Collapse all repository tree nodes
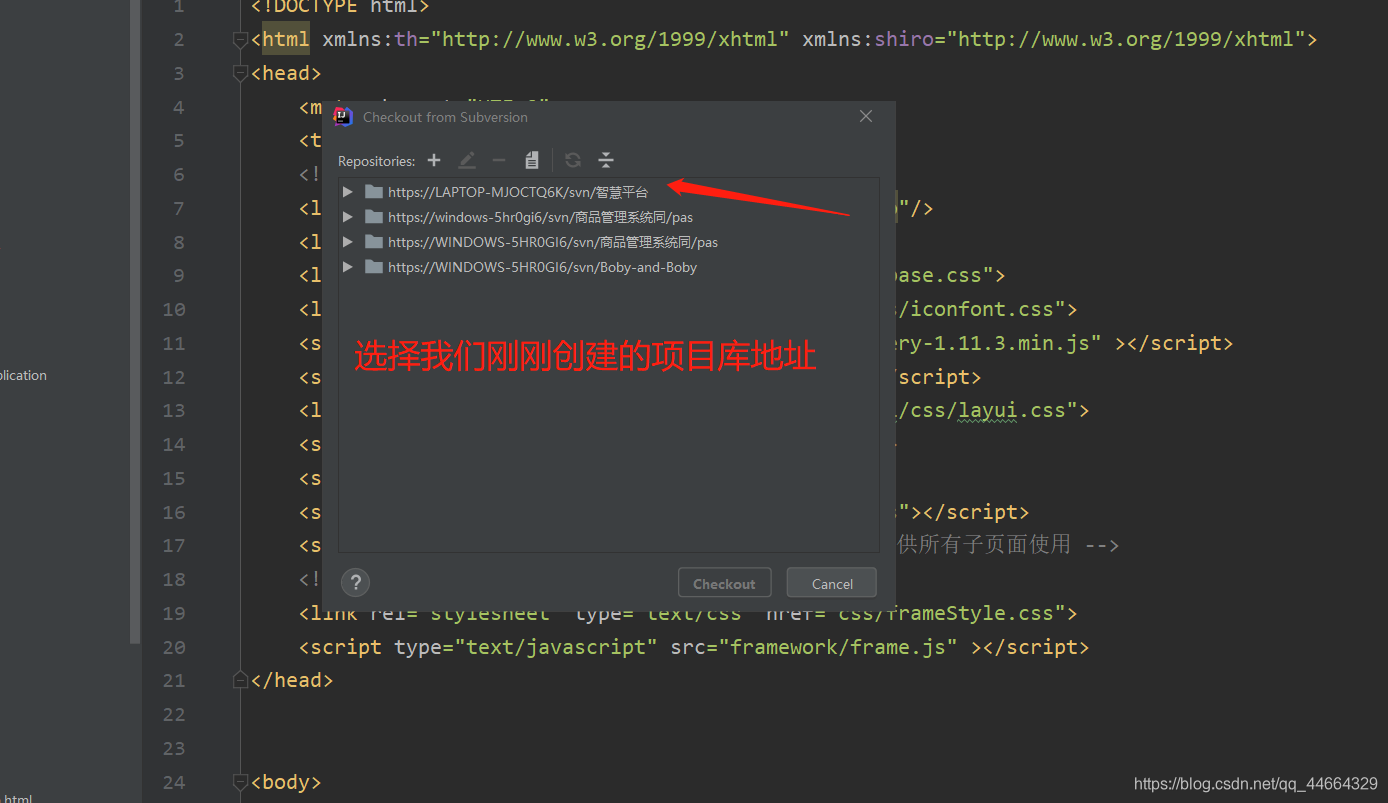Viewport: 1388px width, 803px height. click(606, 160)
